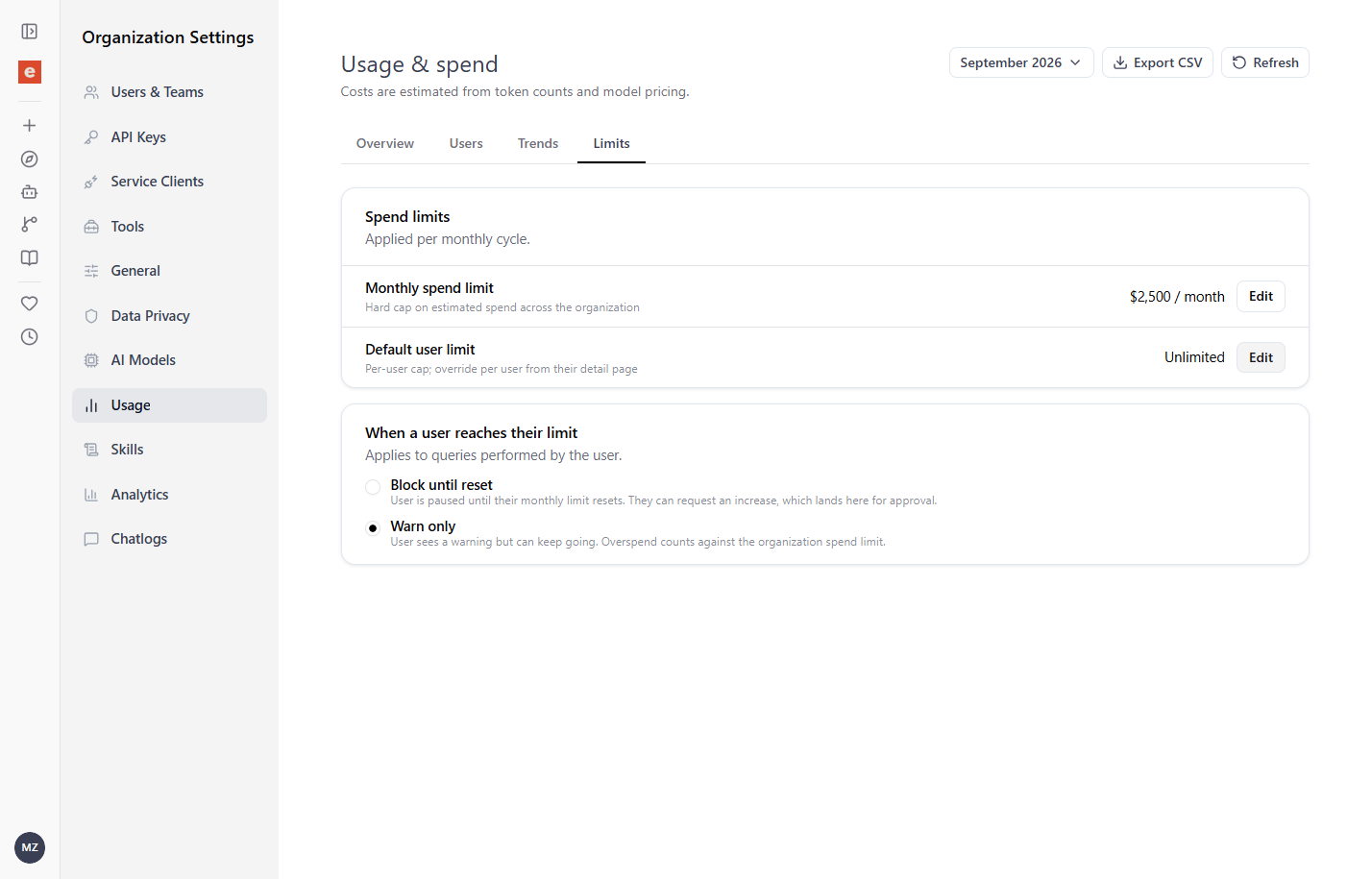Image resolution: width=1372 pixels, height=879 pixels.
Task: Click the AI Models chip icon
Action: tap(91, 360)
